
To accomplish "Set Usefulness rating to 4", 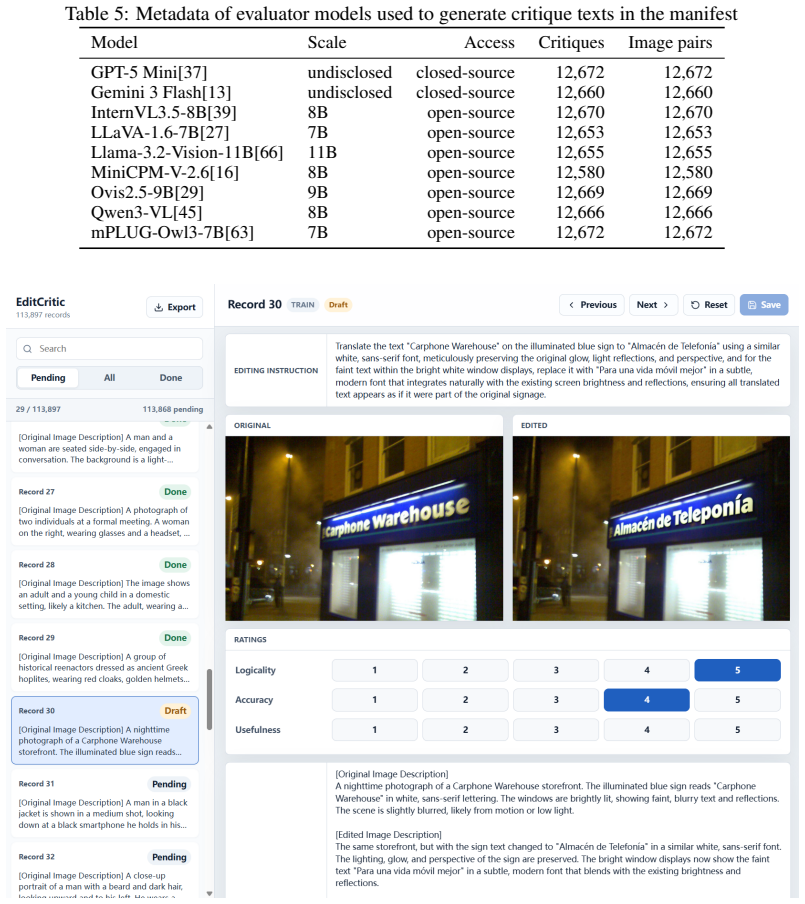I will coord(646,730).
